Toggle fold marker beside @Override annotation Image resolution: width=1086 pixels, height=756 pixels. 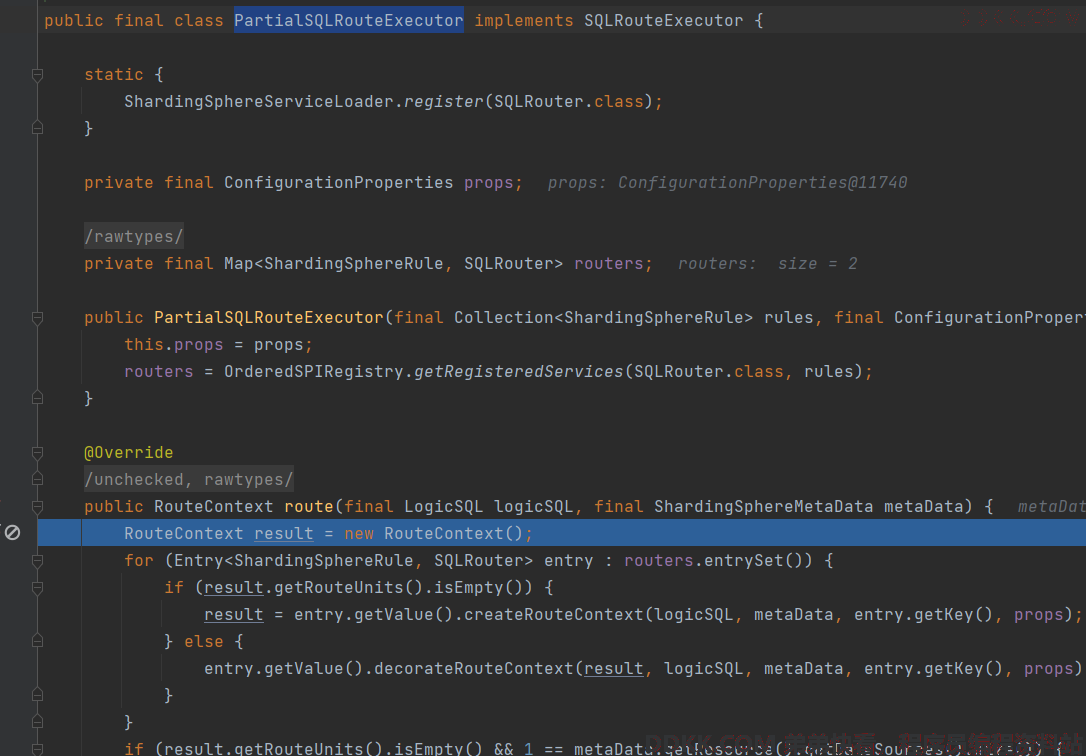point(37,453)
